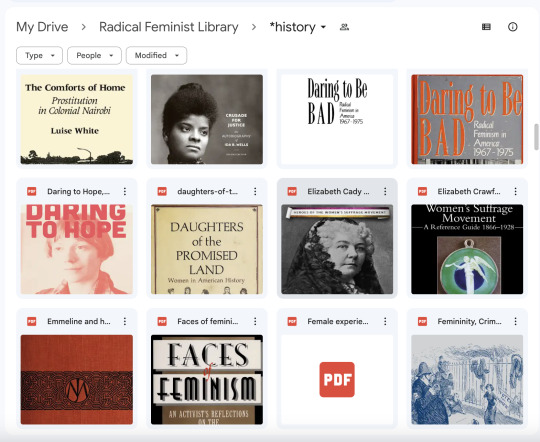
Task: Open The Comforts of Home thumbnail
Action: (x=76, y=119)
